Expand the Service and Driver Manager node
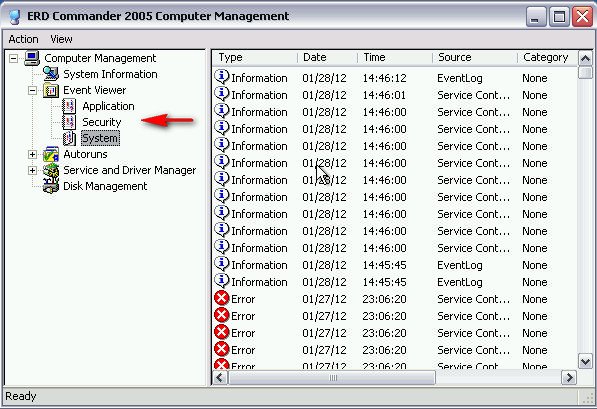 (32, 170)
